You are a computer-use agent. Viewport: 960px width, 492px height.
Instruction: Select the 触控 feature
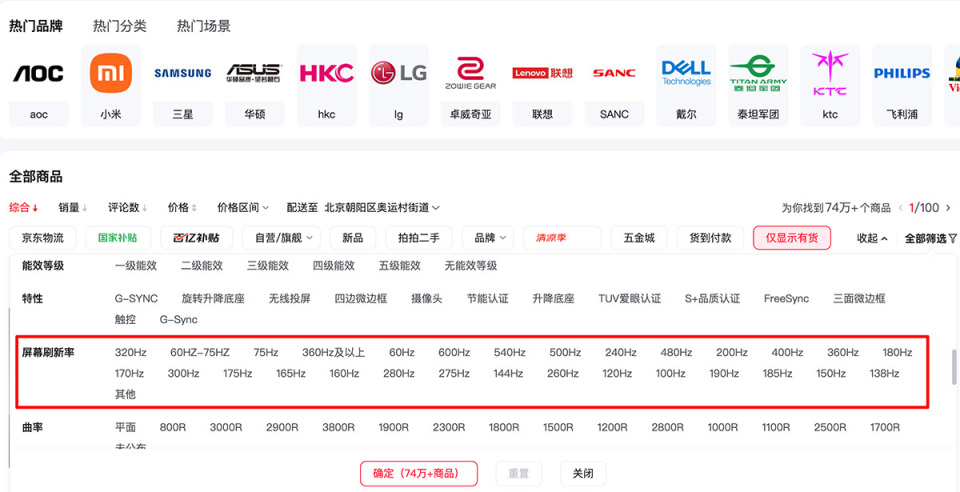(x=125, y=319)
